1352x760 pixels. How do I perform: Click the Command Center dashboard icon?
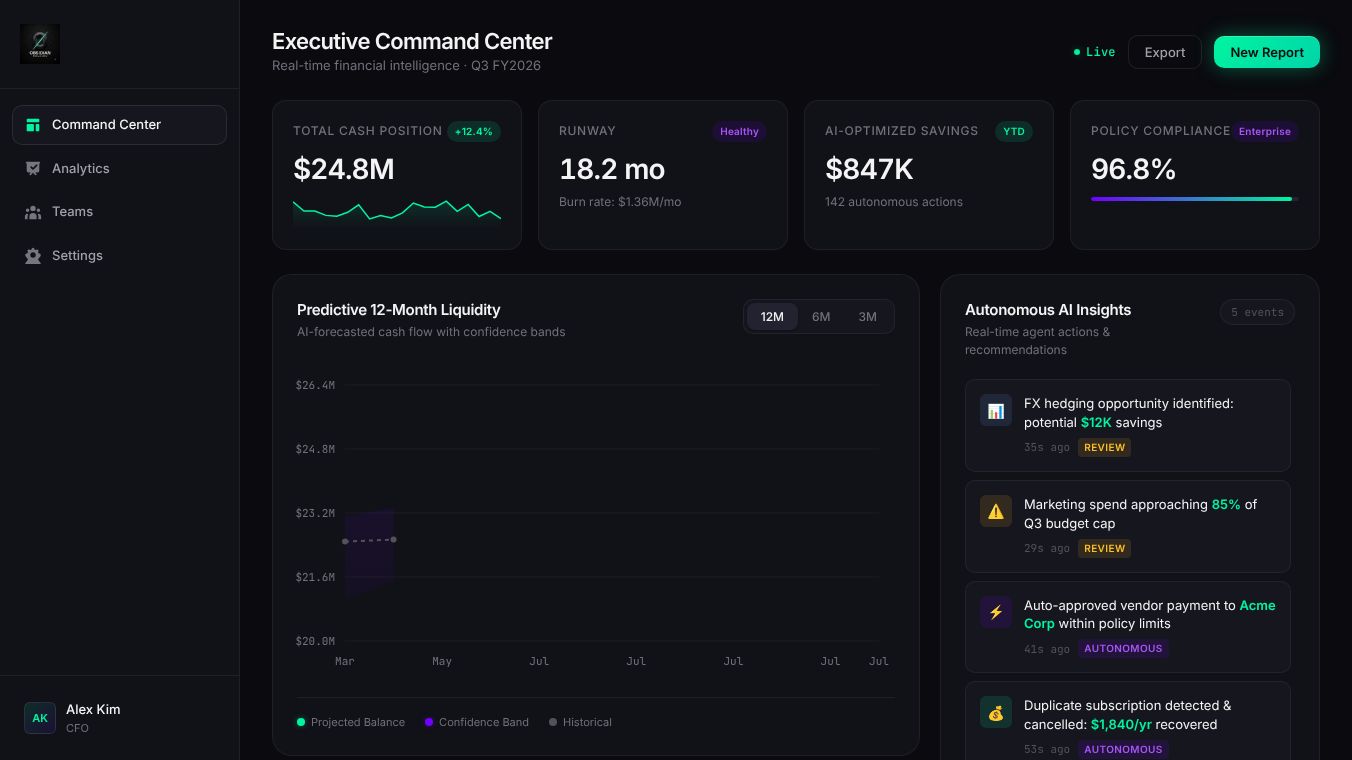pos(33,125)
